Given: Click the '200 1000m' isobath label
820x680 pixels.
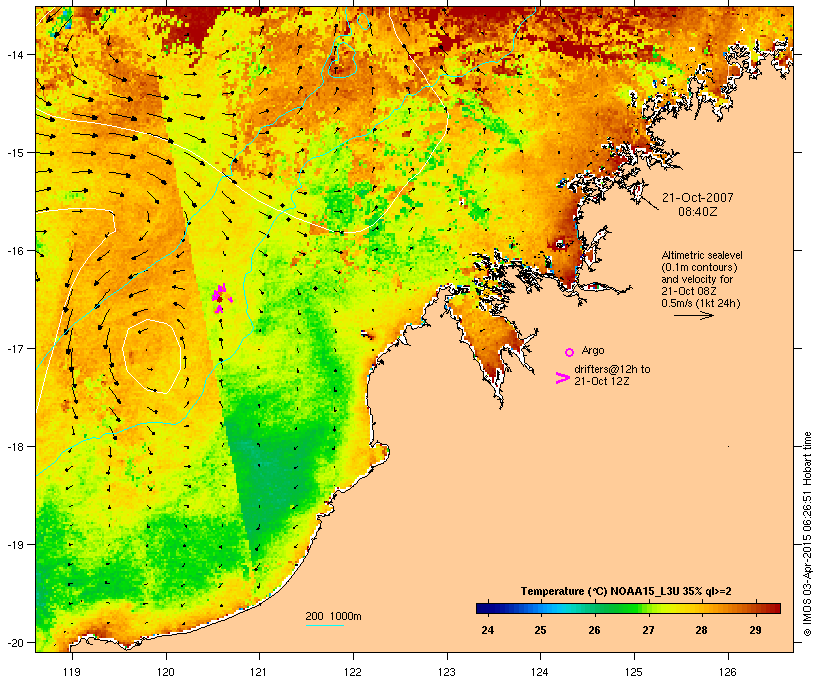Looking at the screenshot, I should click(333, 616).
